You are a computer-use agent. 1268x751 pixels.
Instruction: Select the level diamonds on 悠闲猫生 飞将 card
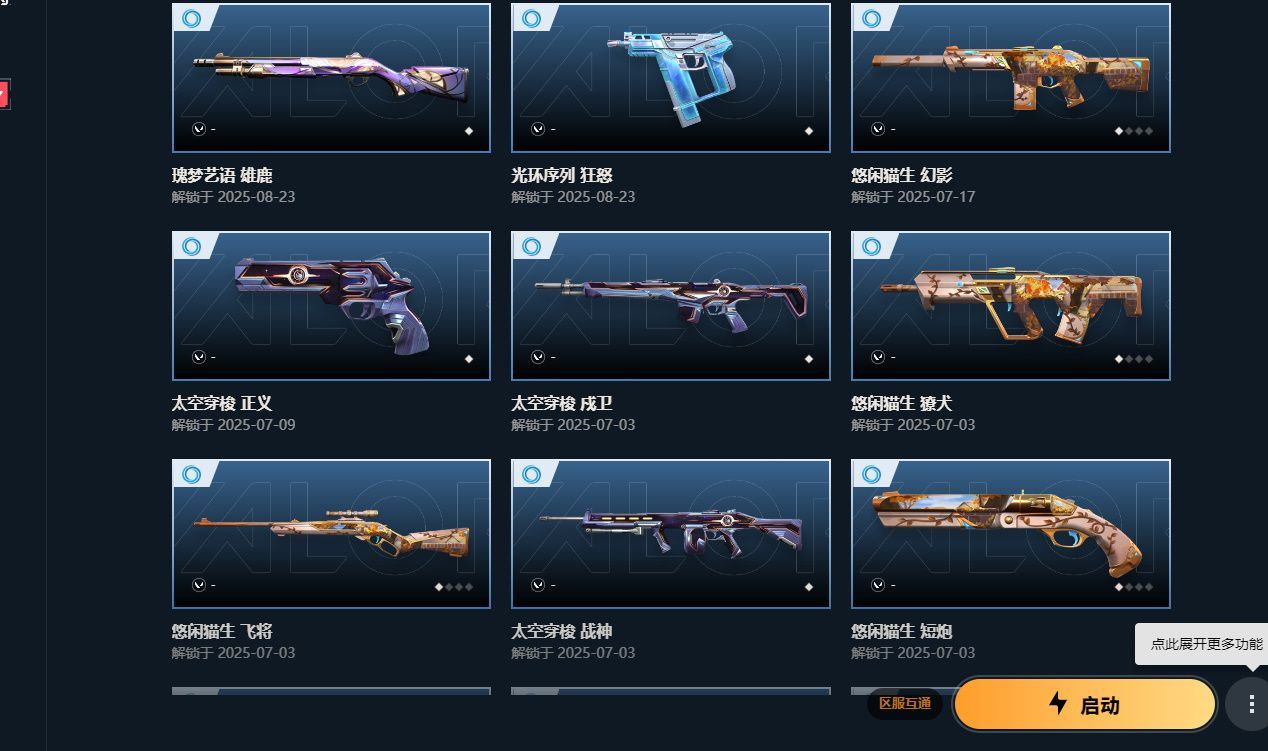pyautogui.click(x=454, y=587)
